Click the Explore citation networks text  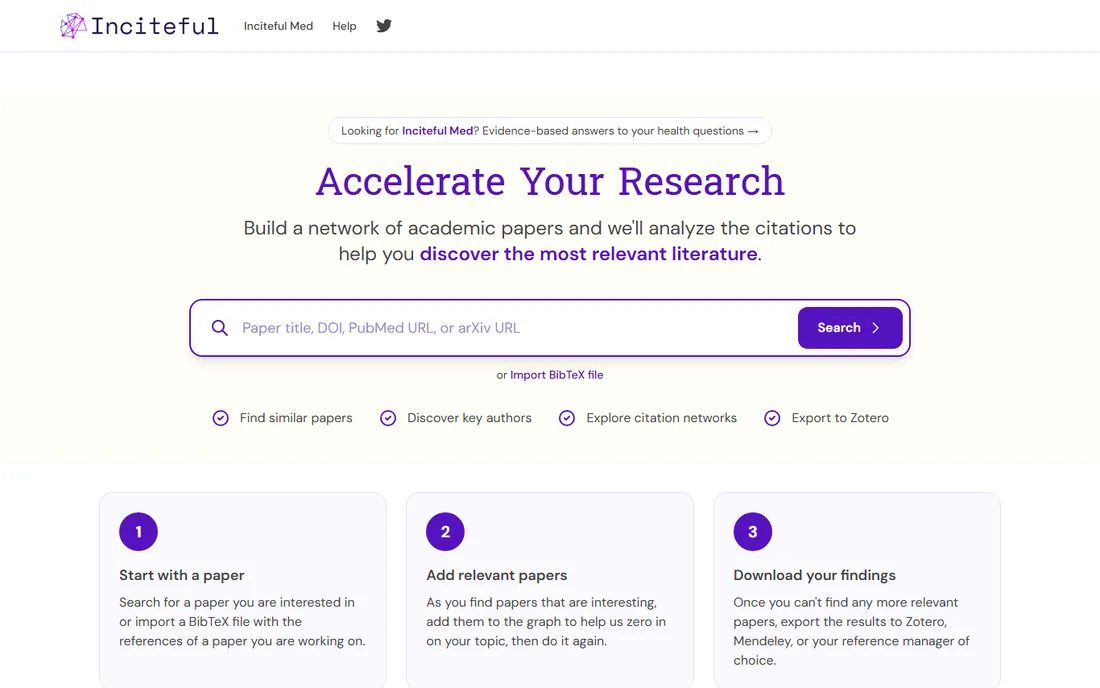tap(662, 418)
